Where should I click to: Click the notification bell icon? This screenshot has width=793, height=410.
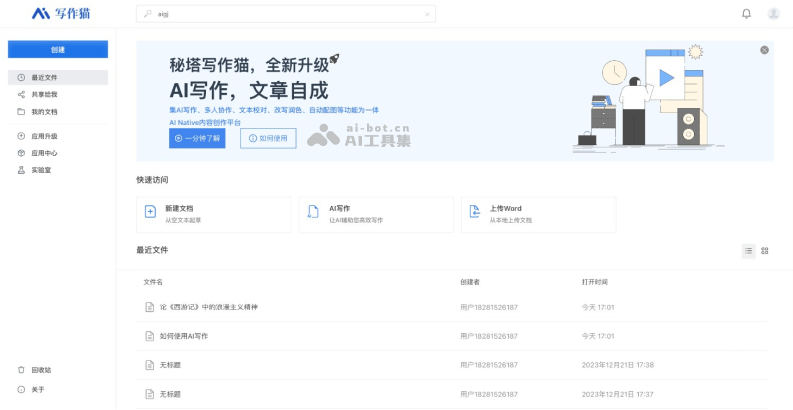(746, 14)
